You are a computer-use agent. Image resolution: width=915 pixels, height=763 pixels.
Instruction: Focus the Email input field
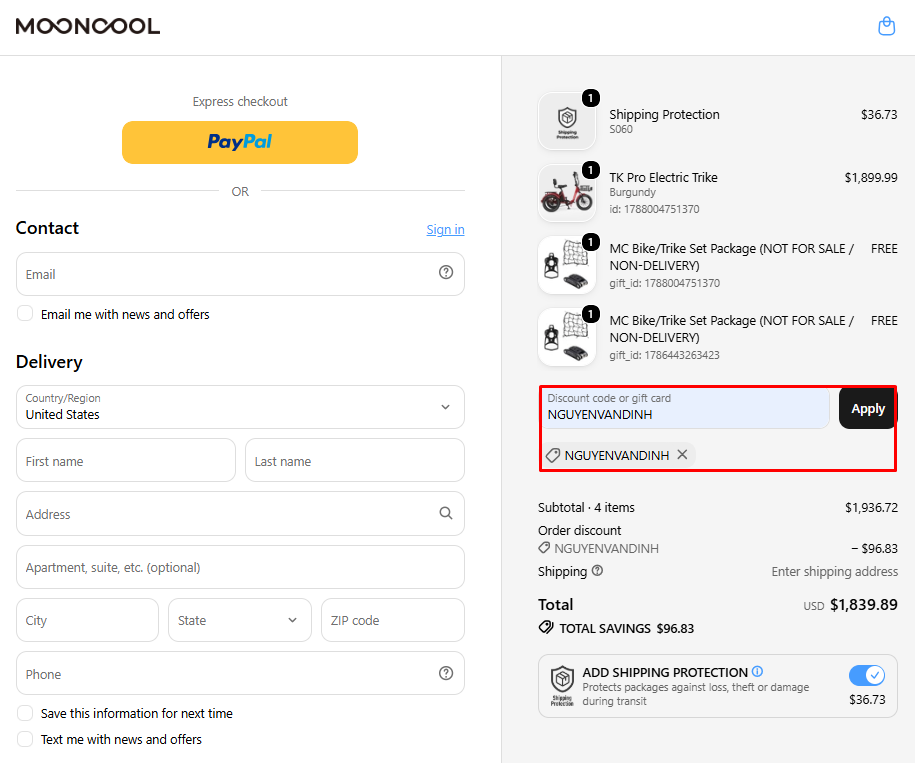pyautogui.click(x=240, y=274)
